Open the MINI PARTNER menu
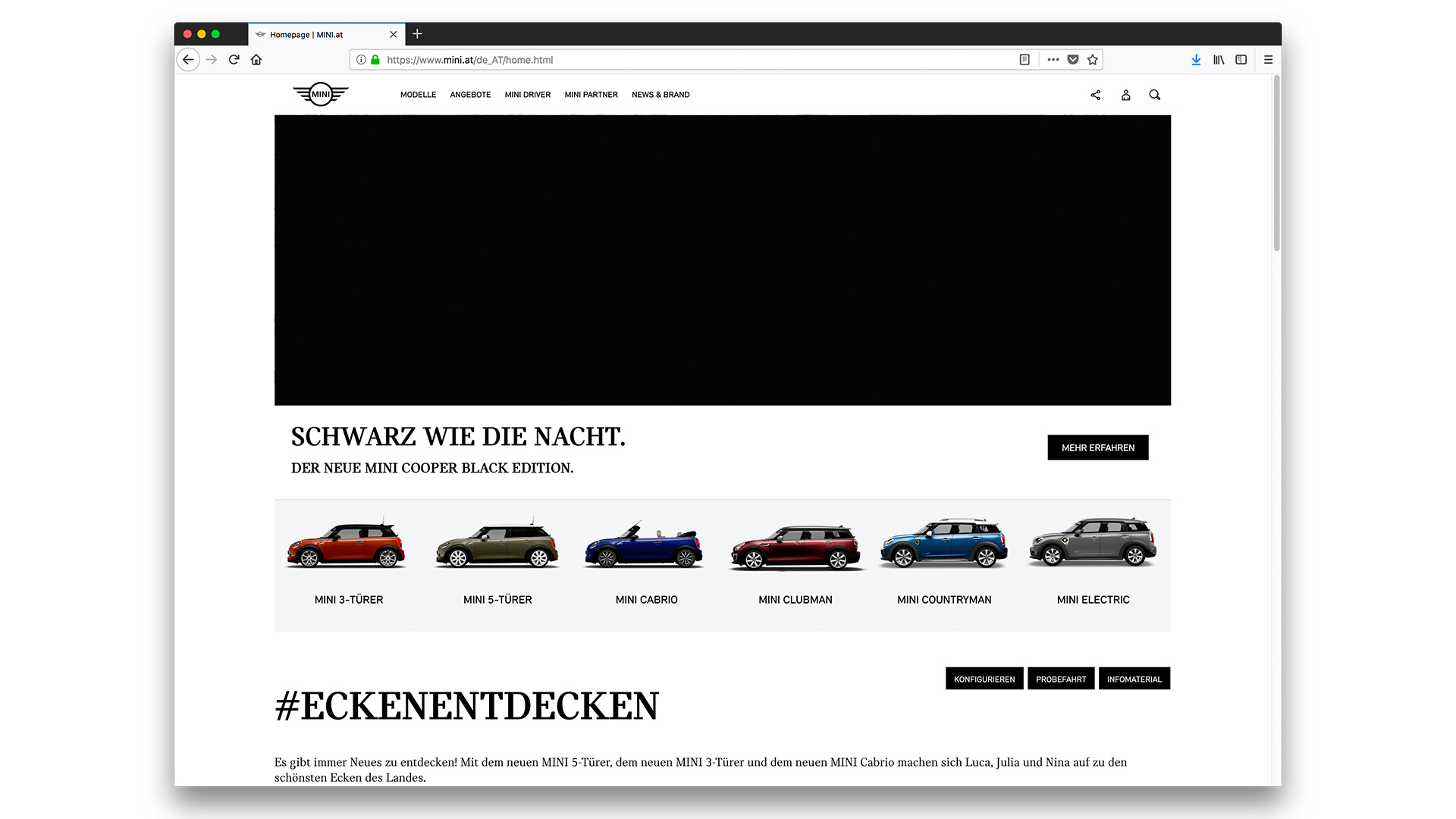Viewport: 1456px width, 819px height. 591,95
